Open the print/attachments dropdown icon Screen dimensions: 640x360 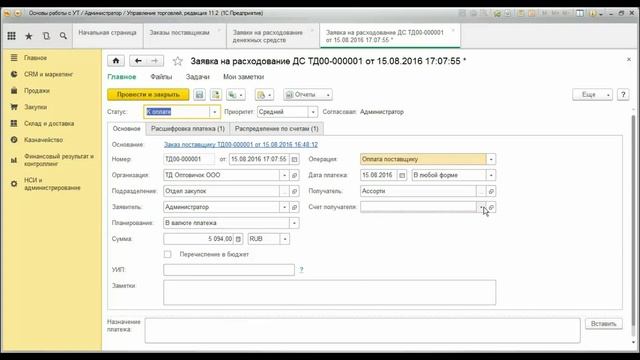pos(264,95)
